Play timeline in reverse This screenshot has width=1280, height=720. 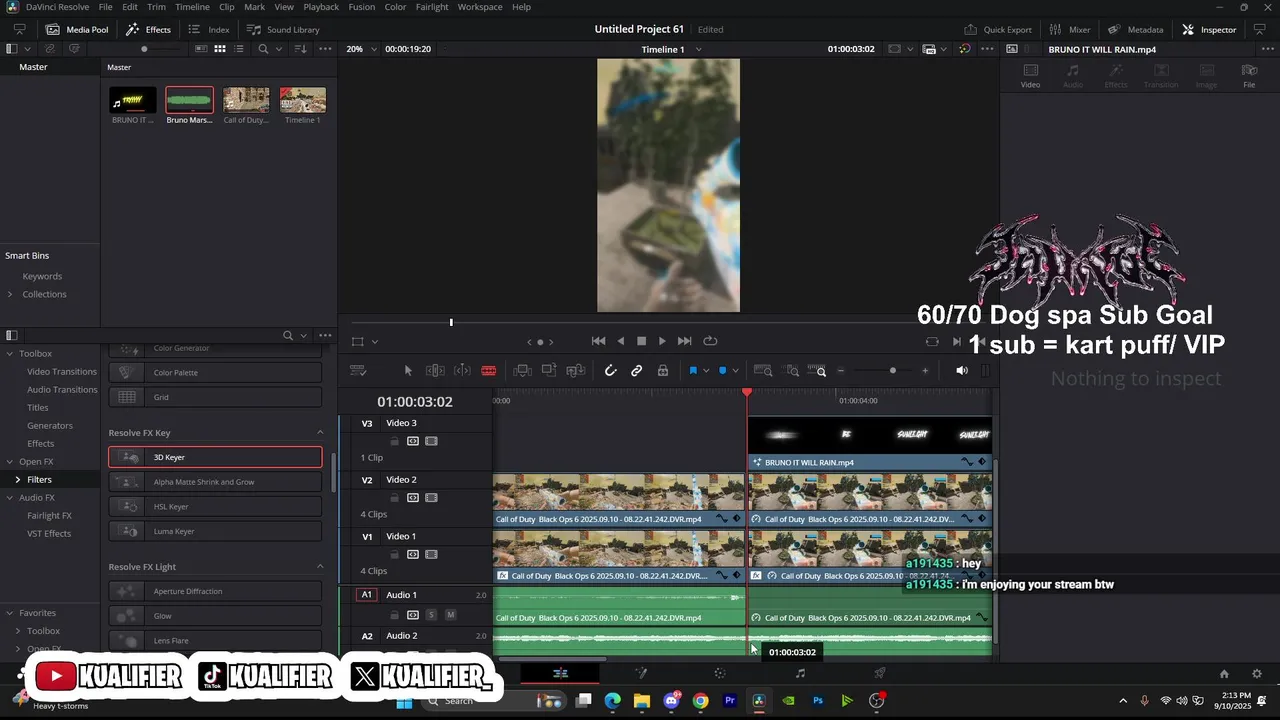pos(621,341)
